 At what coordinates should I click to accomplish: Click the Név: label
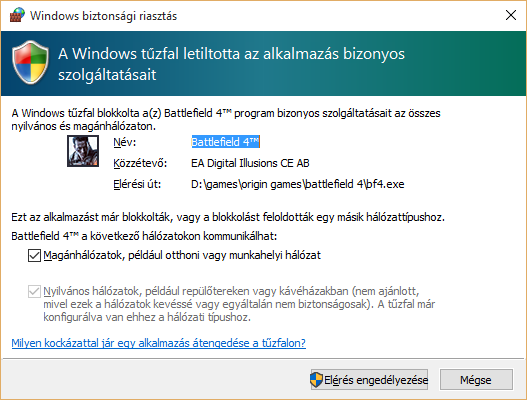(x=125, y=143)
